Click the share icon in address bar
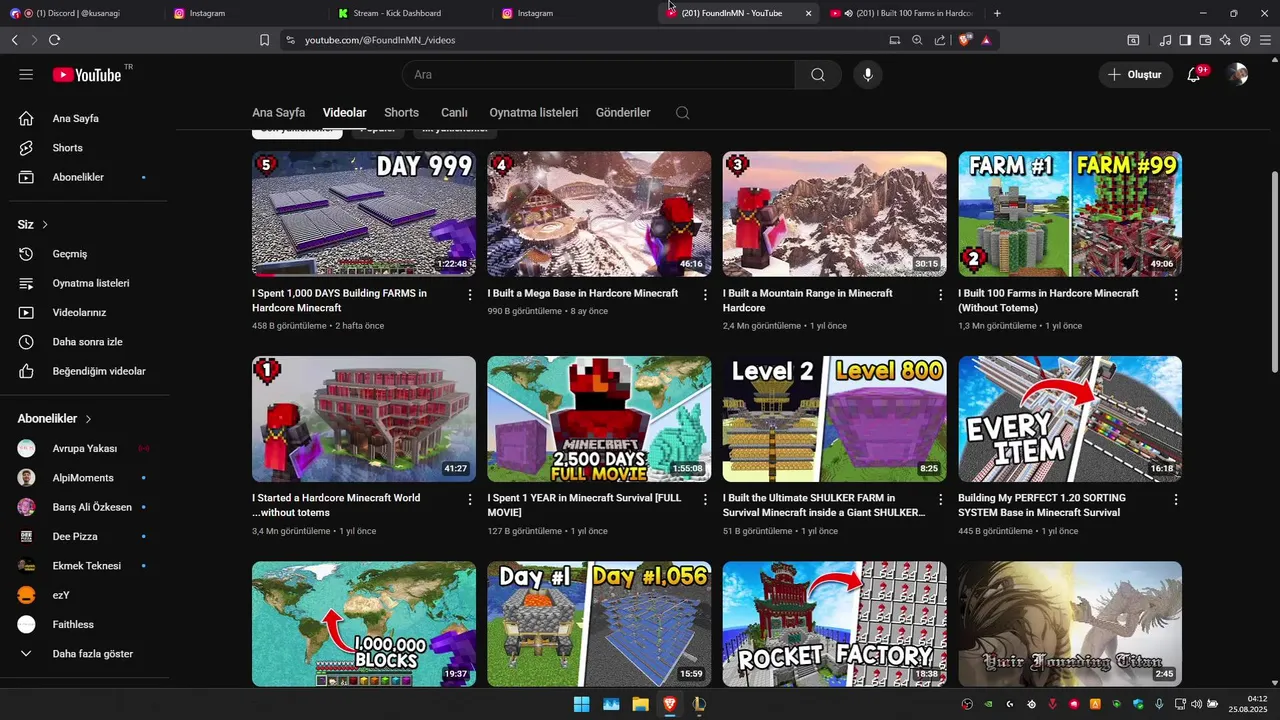Screen dimensions: 1280x720 (940, 40)
